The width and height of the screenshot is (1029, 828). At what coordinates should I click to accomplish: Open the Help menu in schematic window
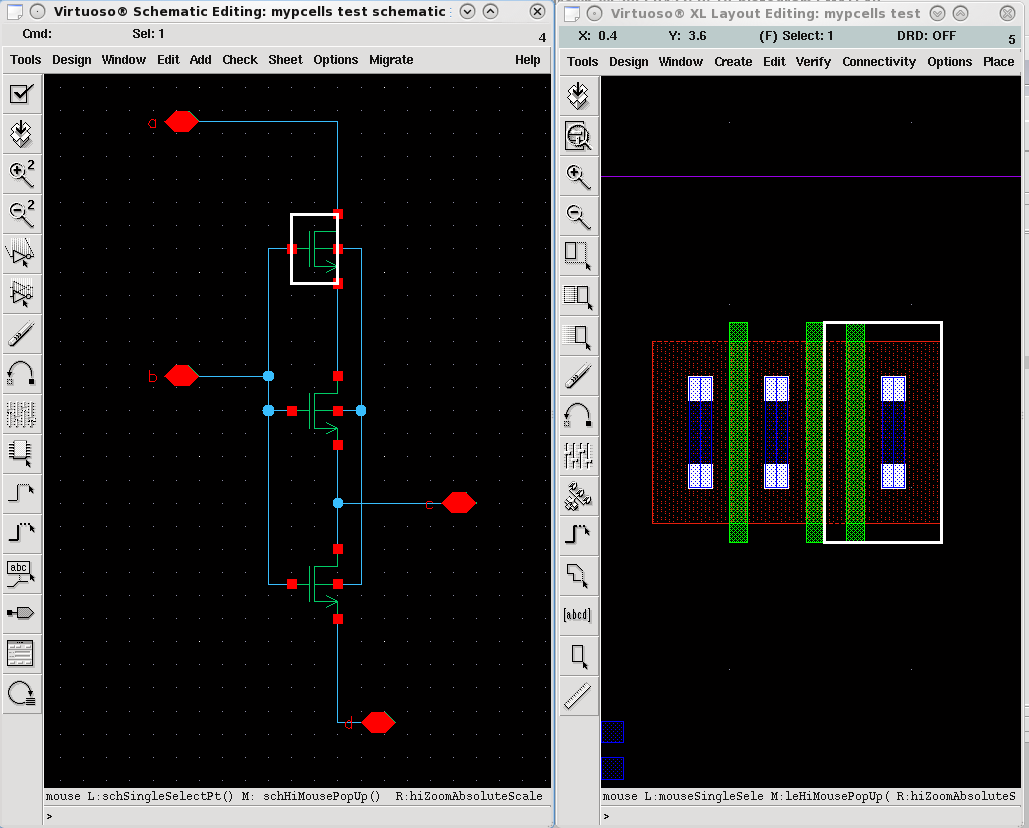click(528, 60)
